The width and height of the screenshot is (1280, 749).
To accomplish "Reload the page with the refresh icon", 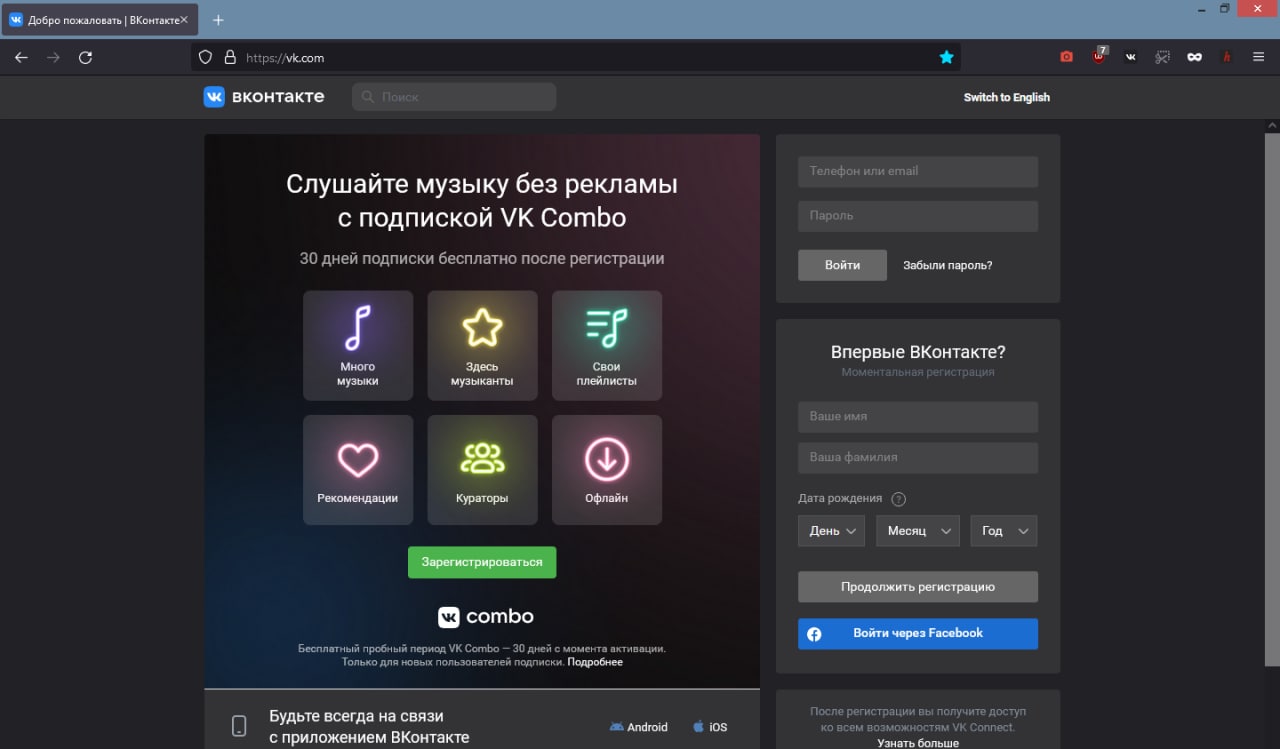I will point(85,58).
